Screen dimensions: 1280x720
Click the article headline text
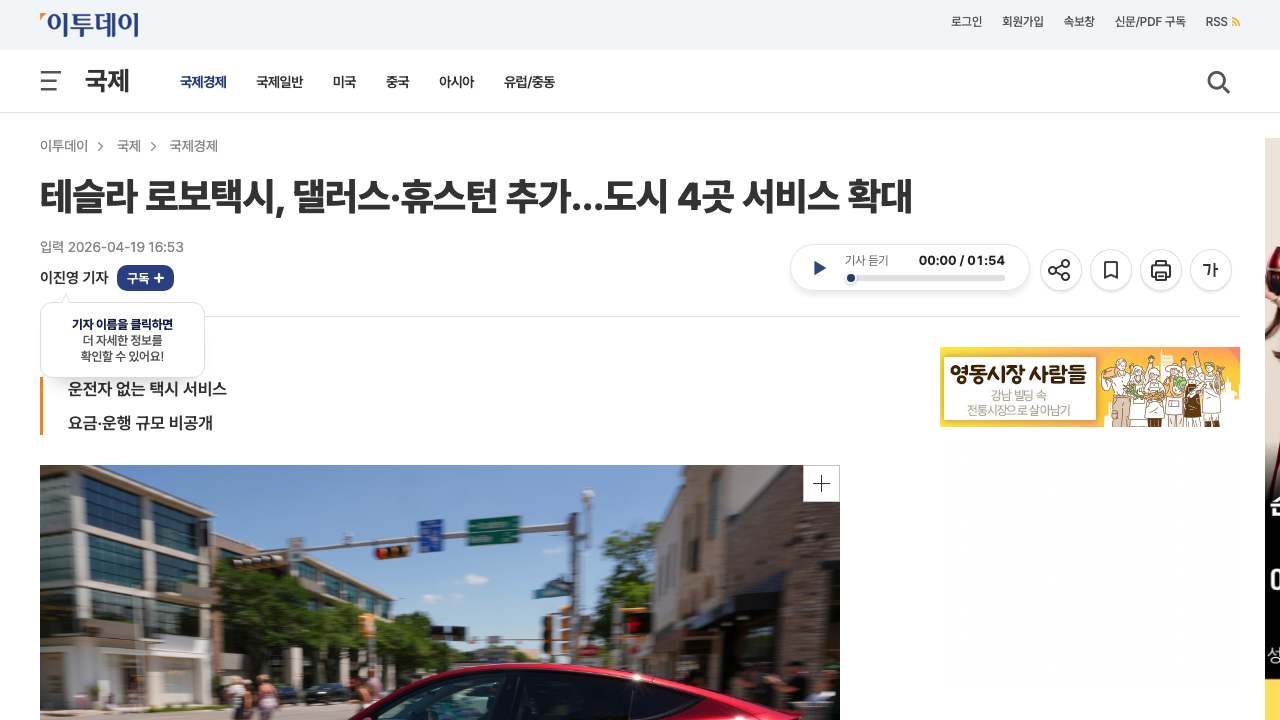(476, 197)
